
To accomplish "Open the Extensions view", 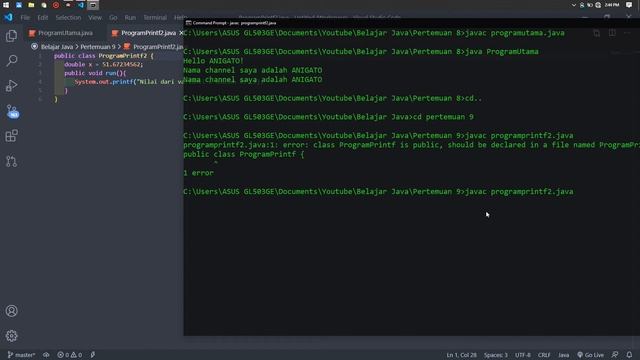I will [11, 136].
